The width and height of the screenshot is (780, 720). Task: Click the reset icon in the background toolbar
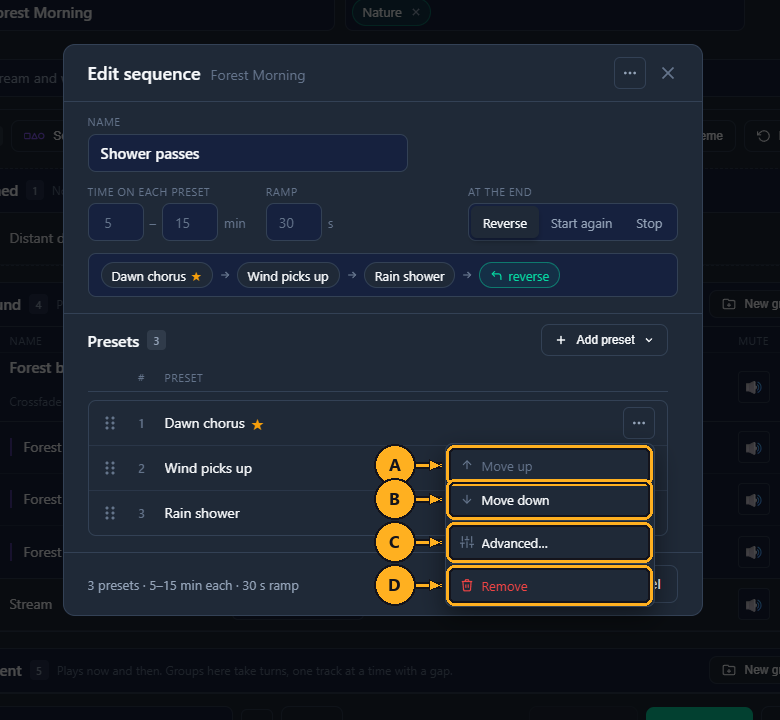pos(763,135)
